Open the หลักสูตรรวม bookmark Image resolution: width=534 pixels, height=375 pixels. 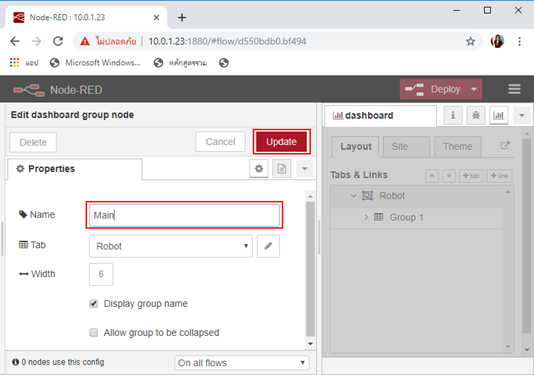[180, 63]
